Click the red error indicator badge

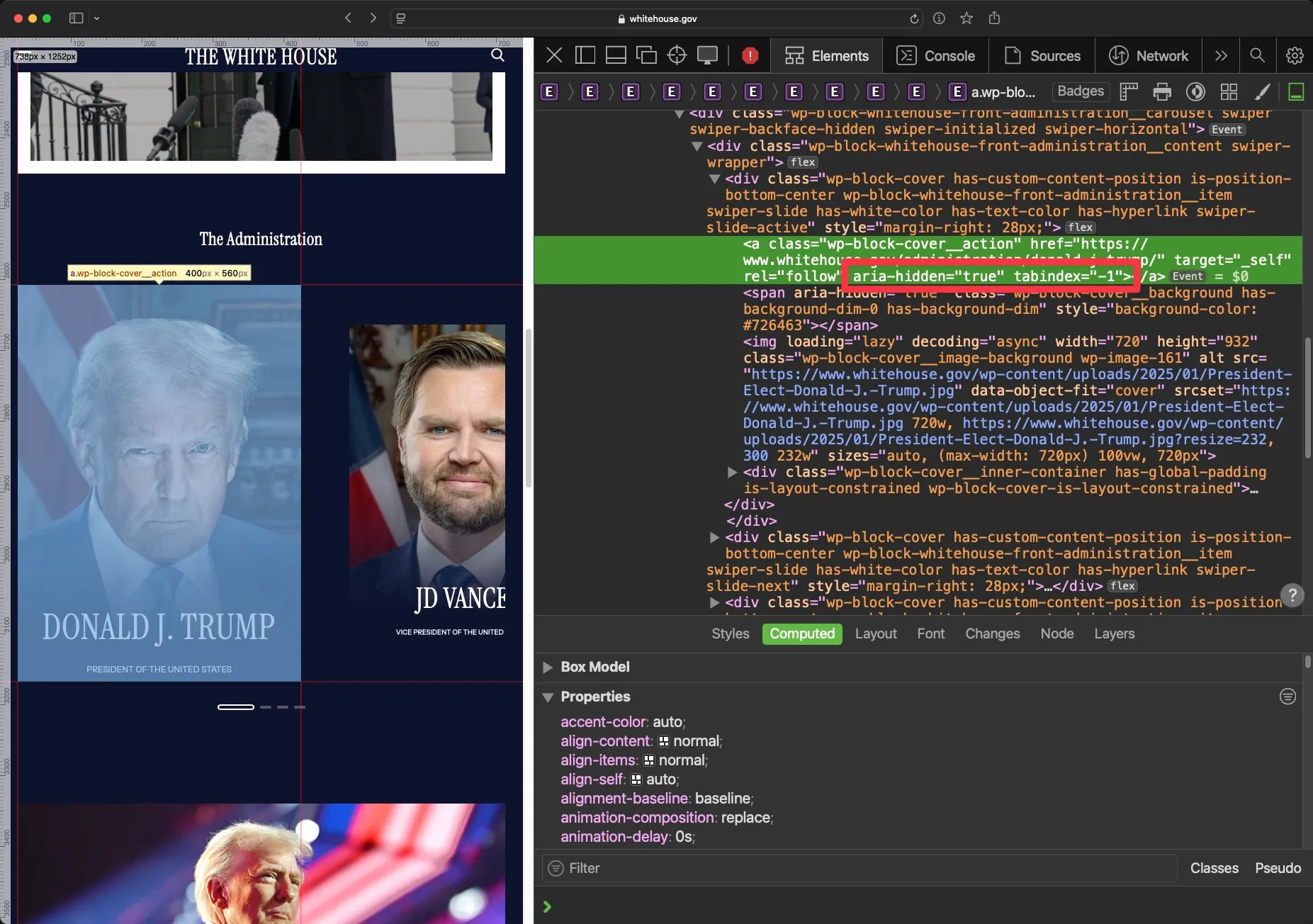coord(750,55)
